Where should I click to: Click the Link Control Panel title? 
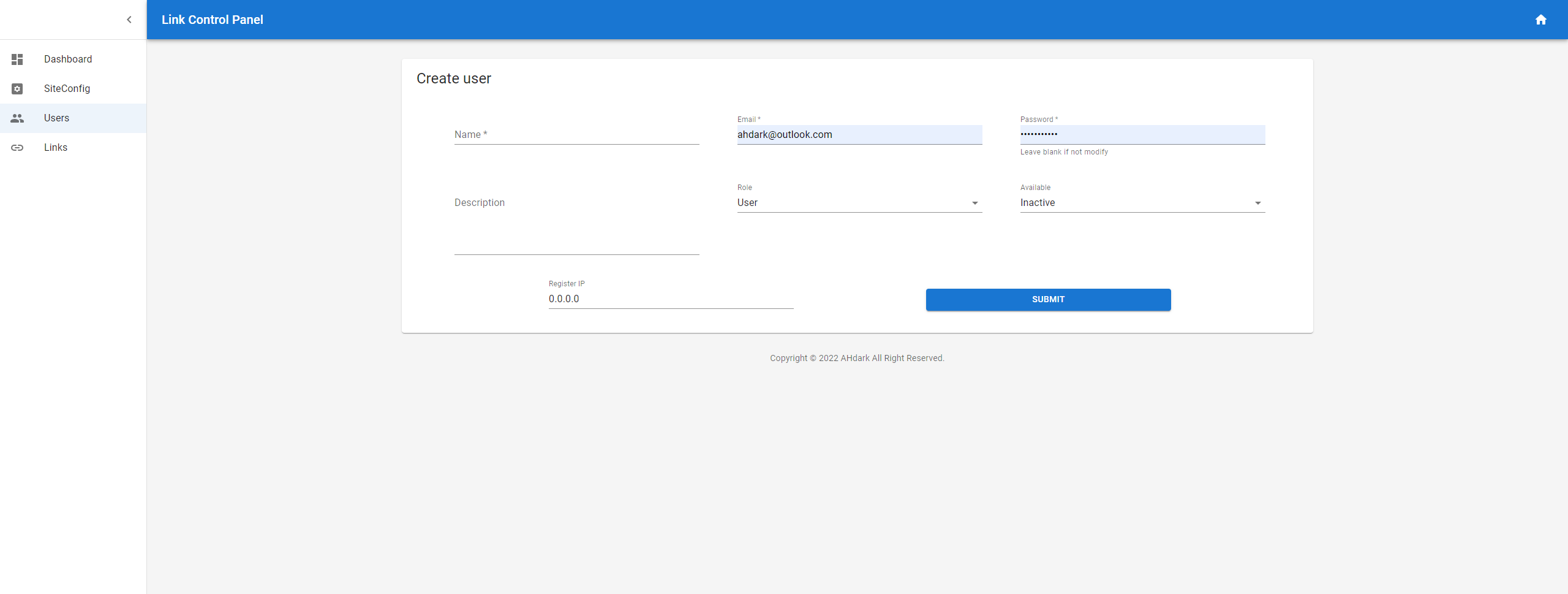point(213,20)
